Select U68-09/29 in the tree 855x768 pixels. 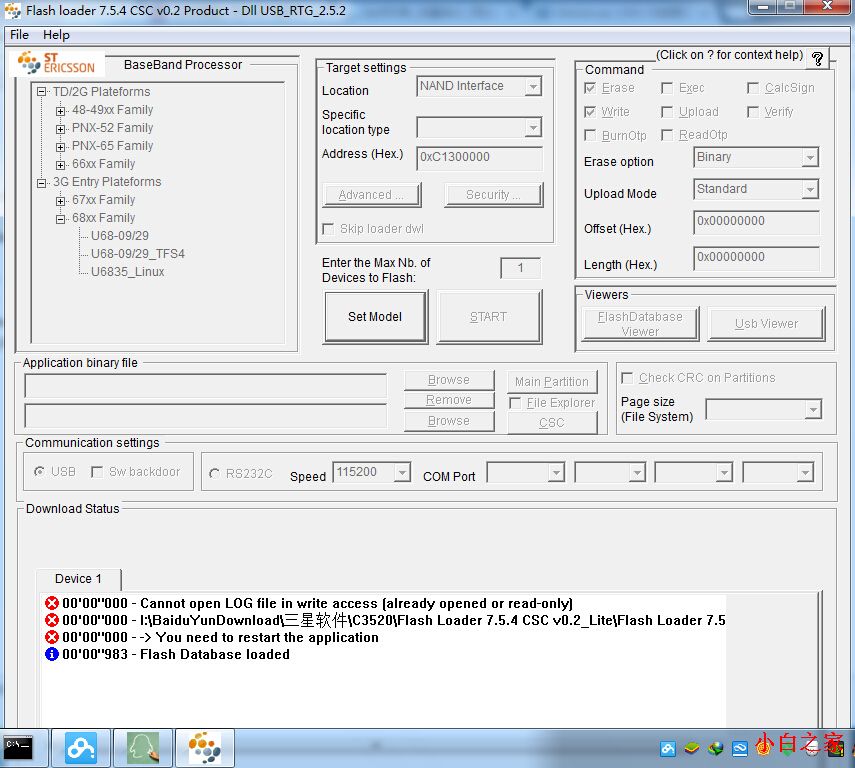pos(119,236)
